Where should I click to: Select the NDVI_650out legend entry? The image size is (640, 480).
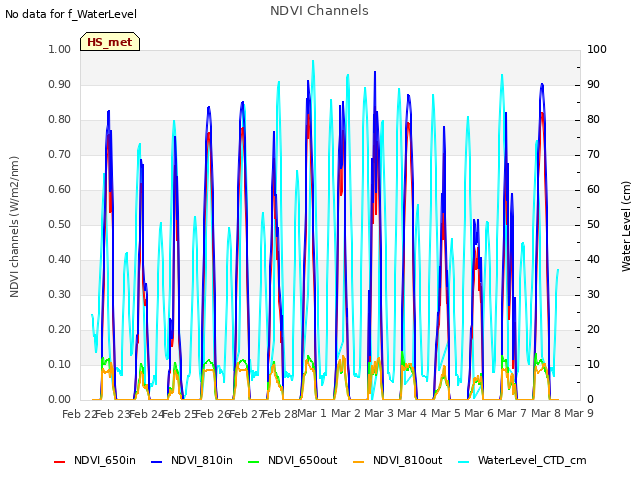[293, 460]
